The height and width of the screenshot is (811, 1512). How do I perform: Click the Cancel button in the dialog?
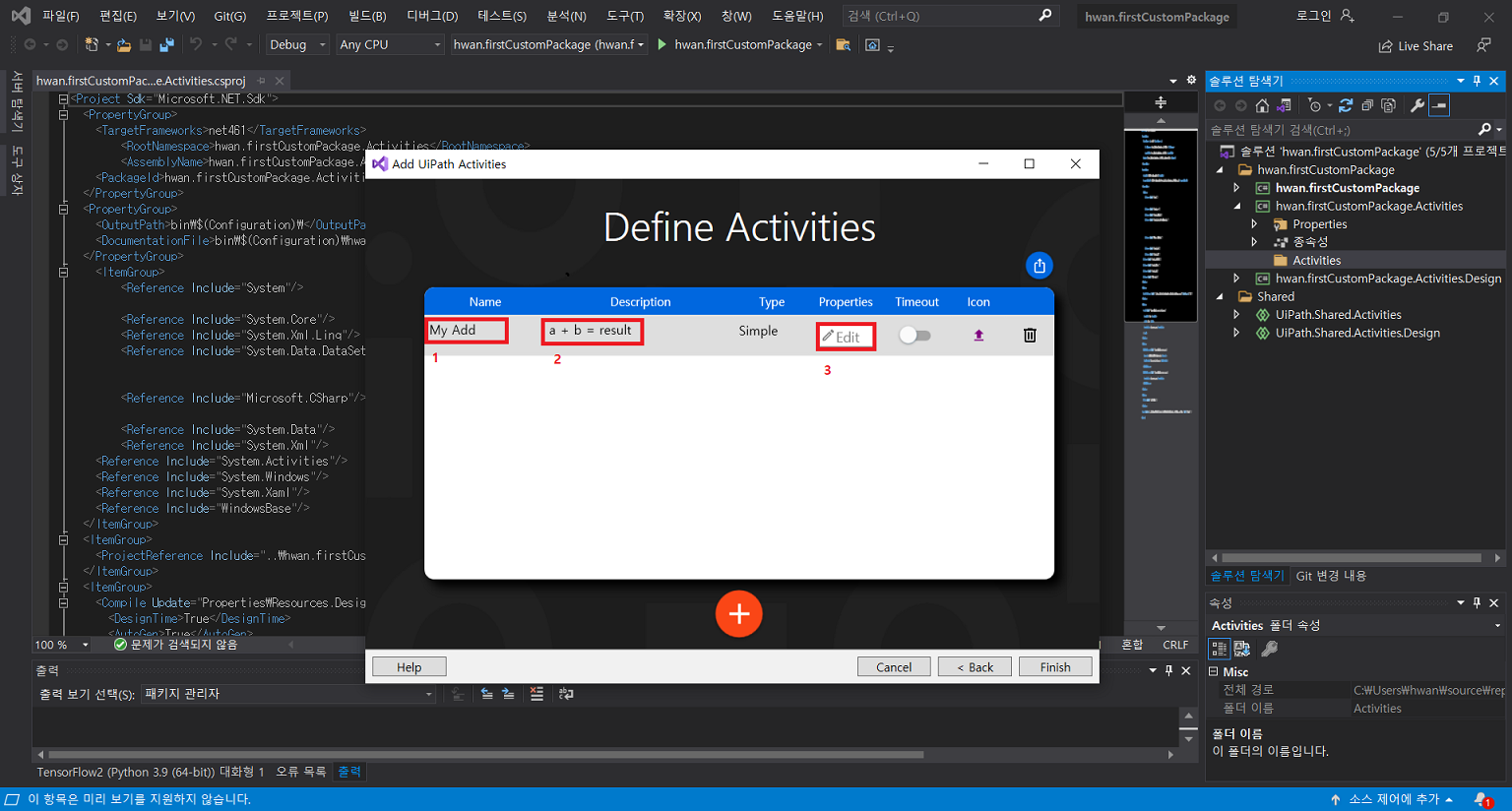click(x=894, y=667)
